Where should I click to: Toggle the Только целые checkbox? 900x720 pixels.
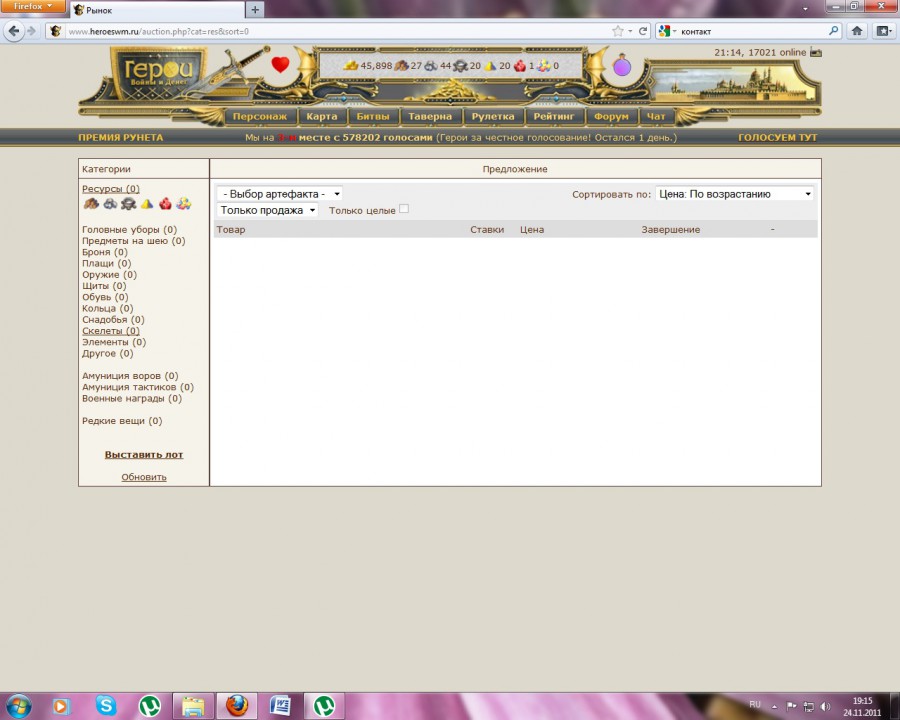[404, 209]
